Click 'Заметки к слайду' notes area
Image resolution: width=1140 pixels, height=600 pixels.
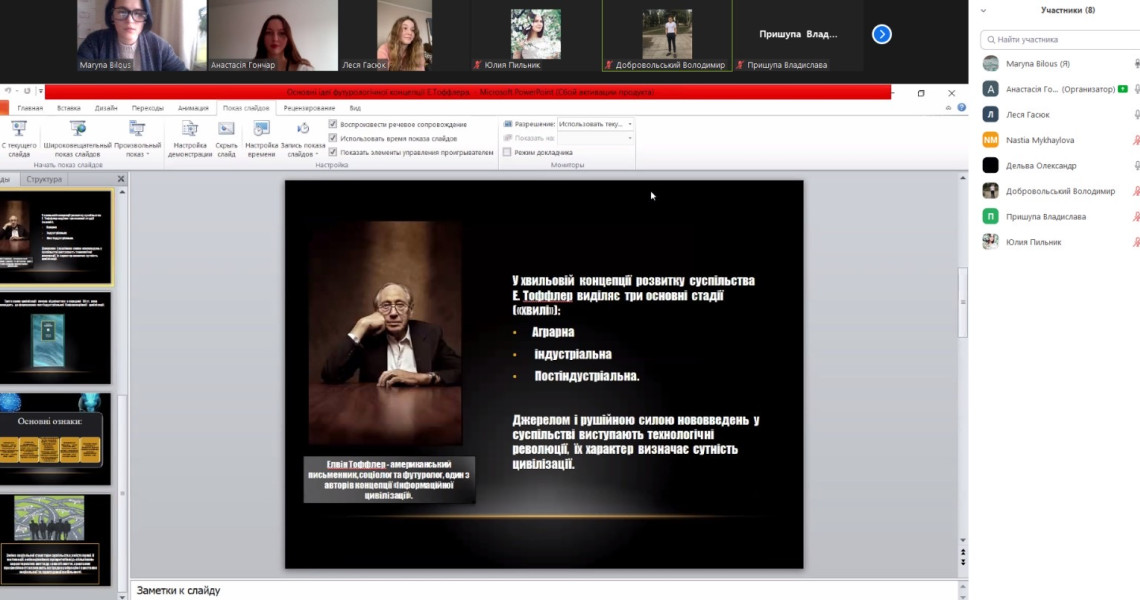(544, 591)
